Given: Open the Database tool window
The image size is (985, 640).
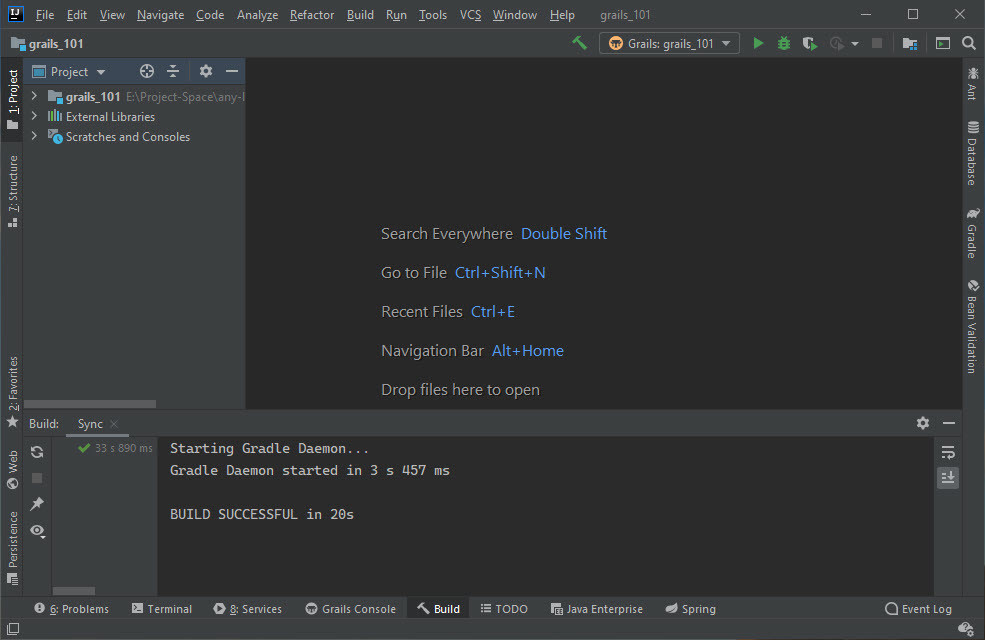Looking at the screenshot, I should pos(972,153).
